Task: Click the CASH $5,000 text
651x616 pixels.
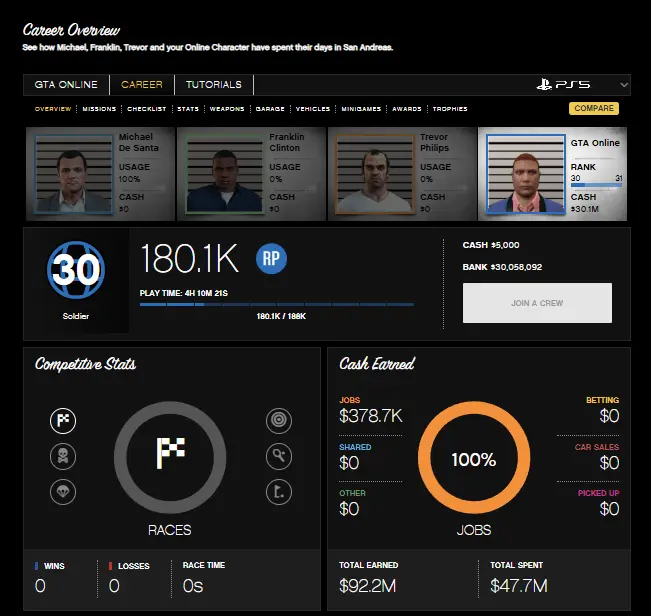Action: click(491, 245)
